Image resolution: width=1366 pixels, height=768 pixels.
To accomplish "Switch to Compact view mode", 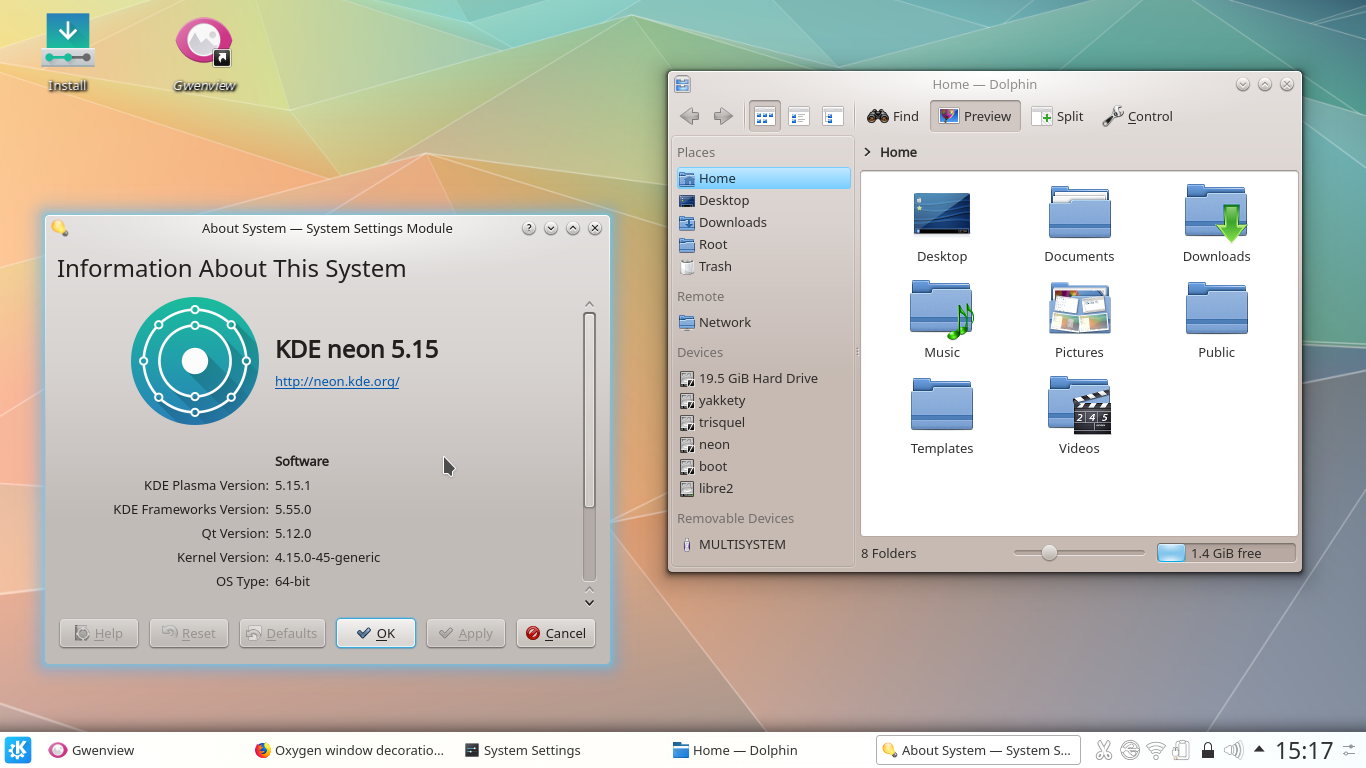I will (x=799, y=116).
